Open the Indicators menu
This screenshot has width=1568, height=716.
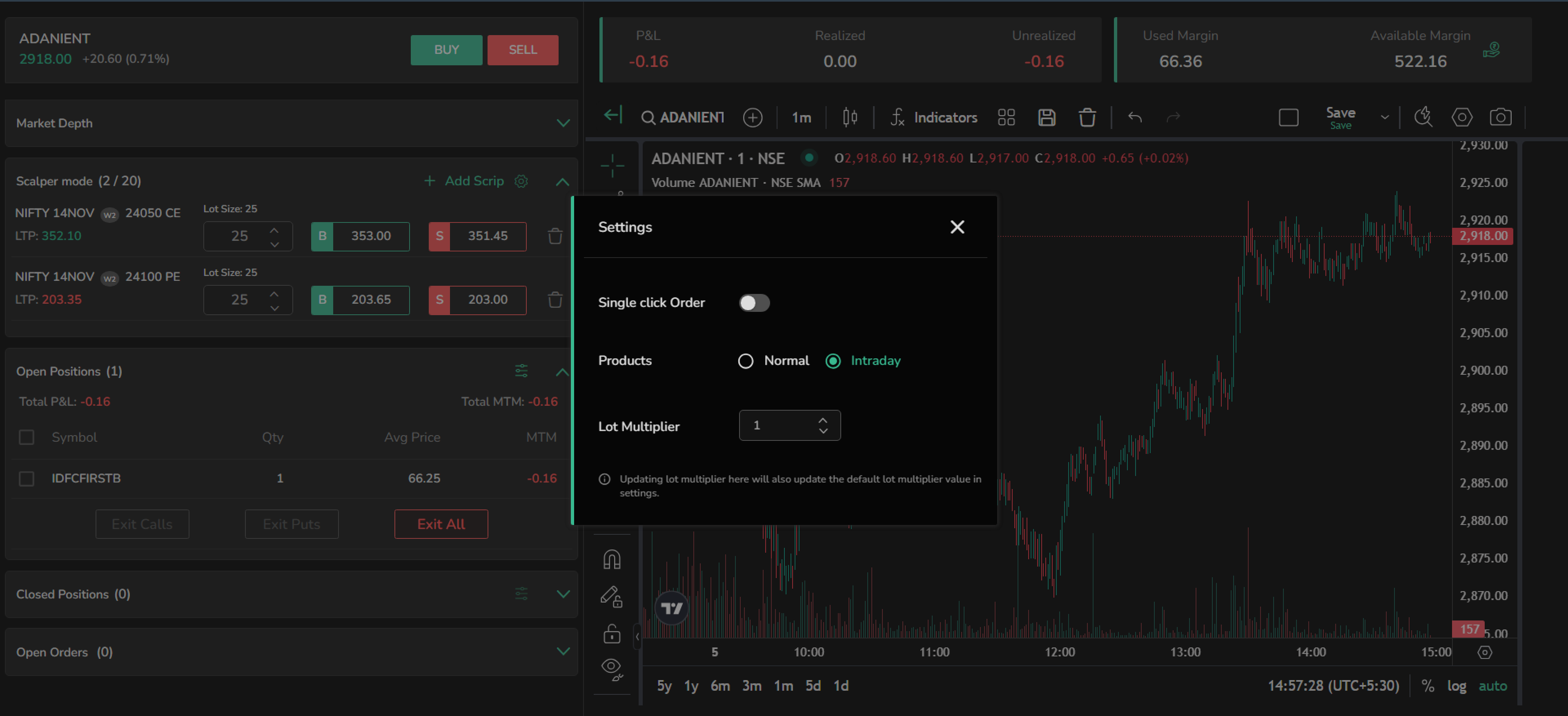pos(934,118)
